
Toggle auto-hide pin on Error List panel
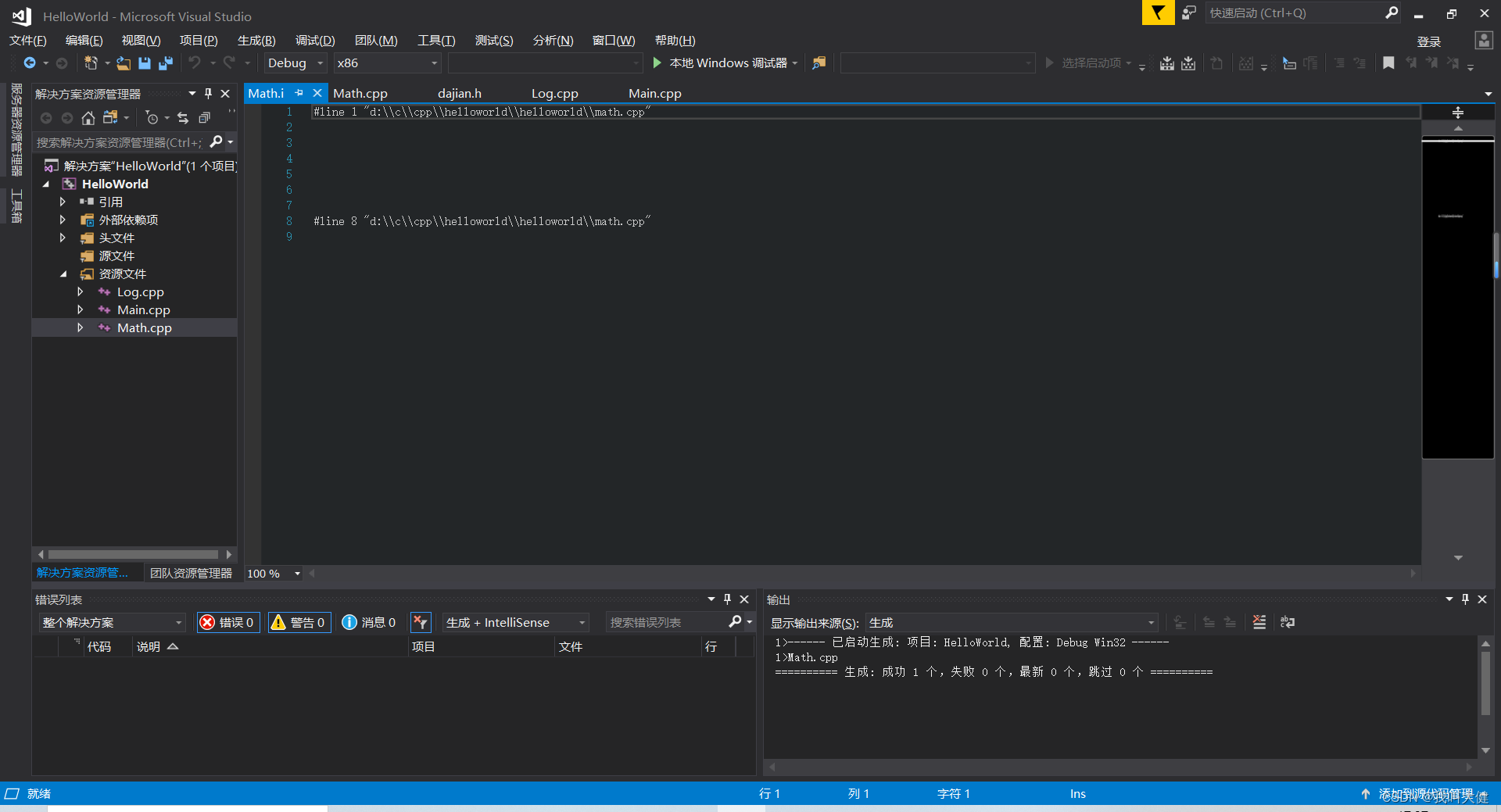727,599
